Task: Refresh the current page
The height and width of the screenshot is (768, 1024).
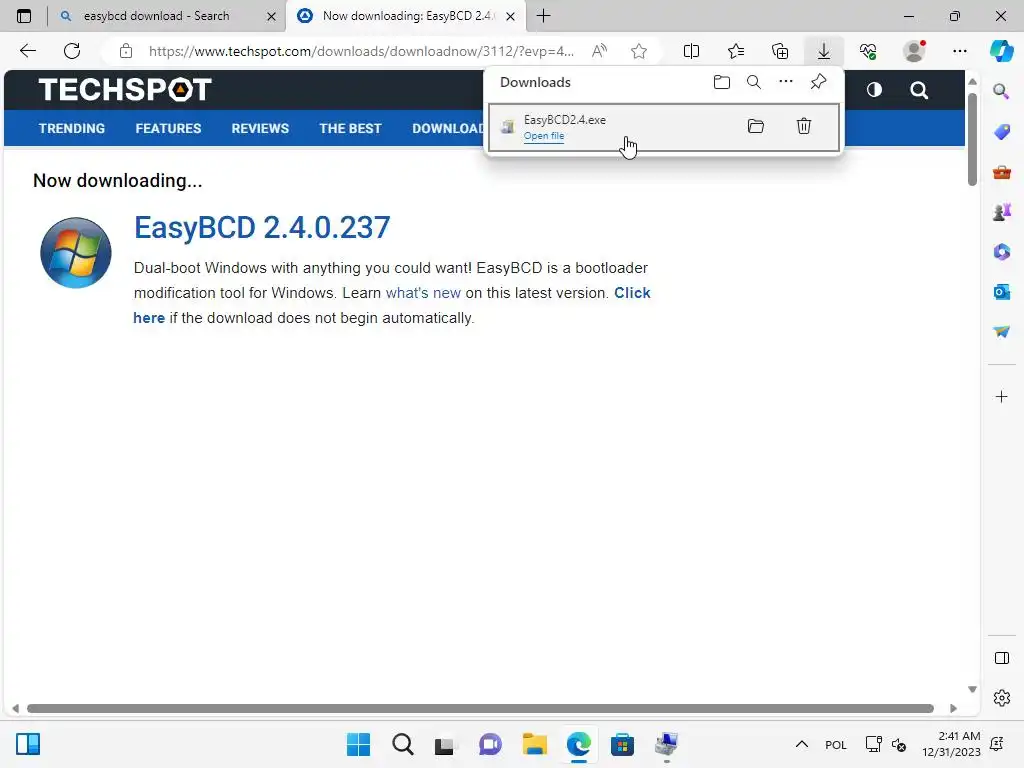Action: click(72, 51)
